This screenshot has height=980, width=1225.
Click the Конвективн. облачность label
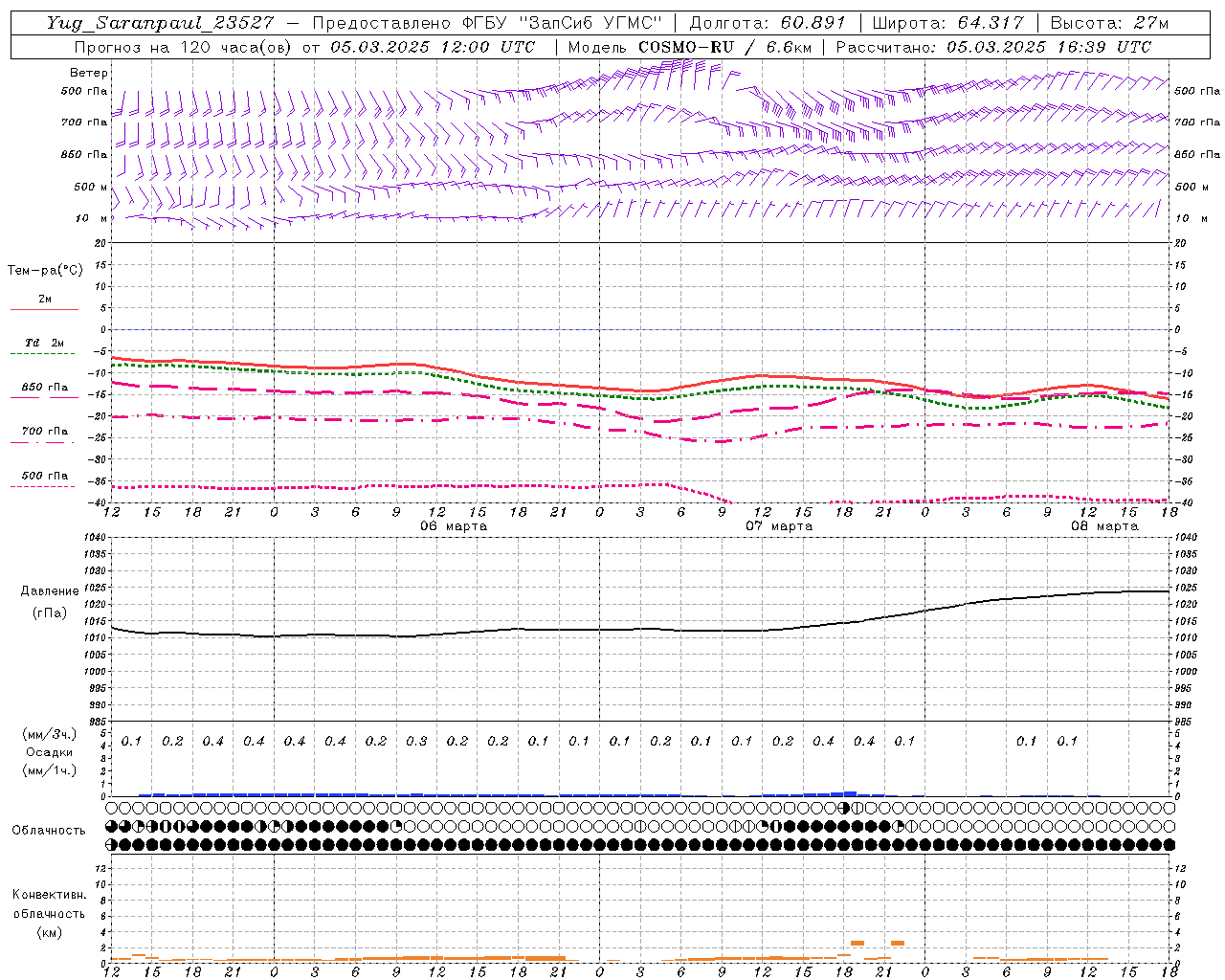(49, 904)
